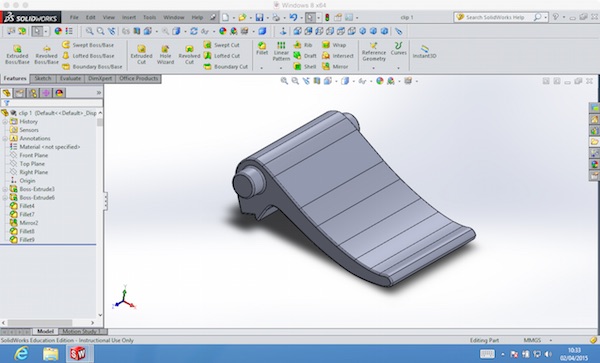Click the Open folder icon in title toolbar

tap(242, 17)
